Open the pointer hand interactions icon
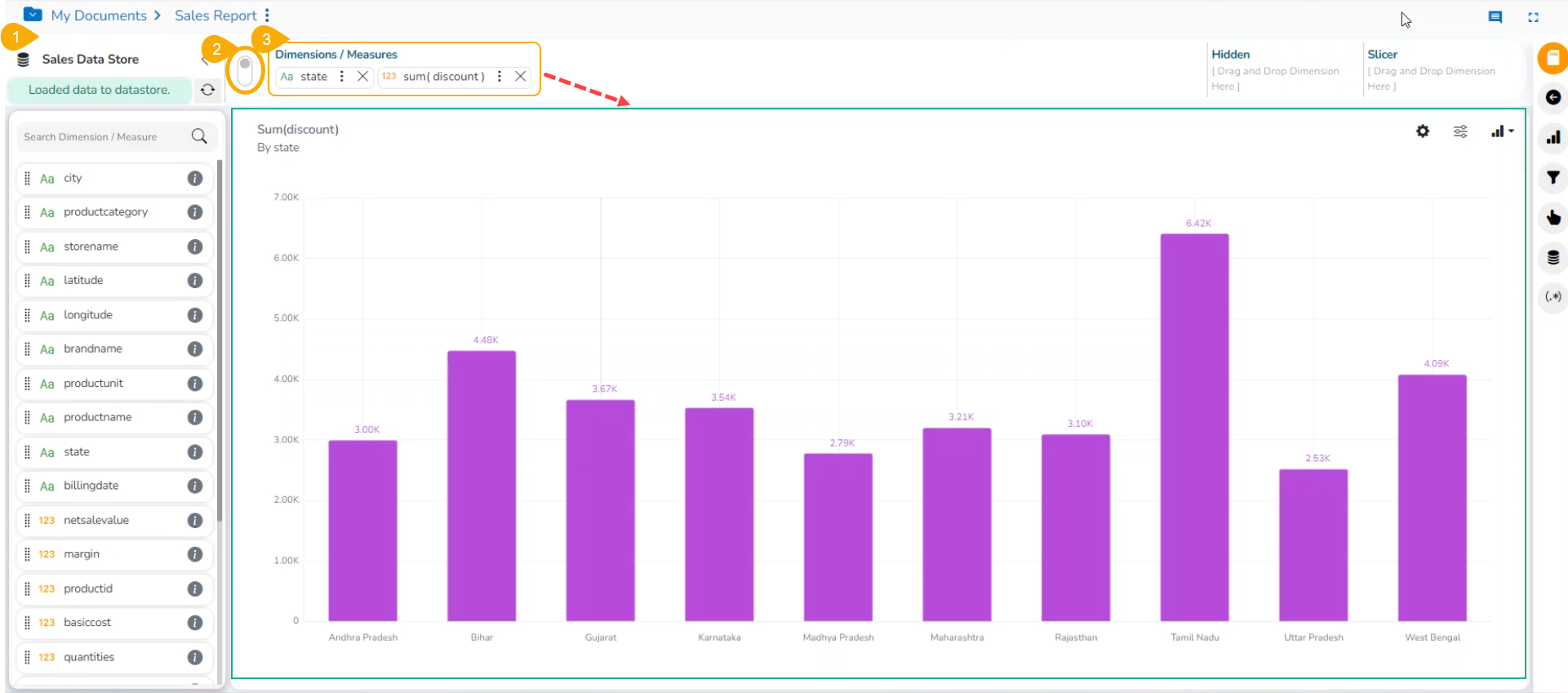 tap(1552, 217)
